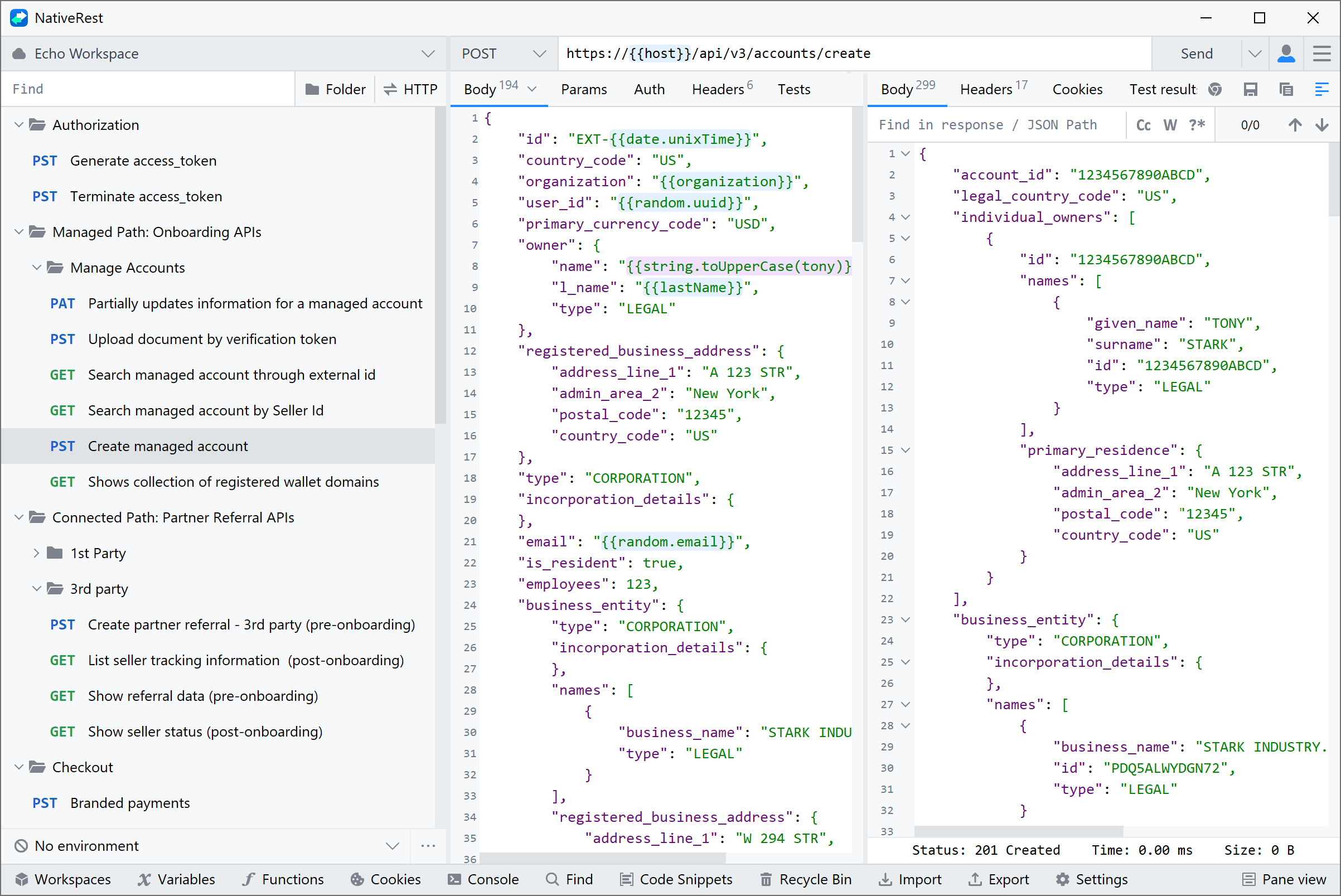This screenshot has width=1341, height=896.
Task: Copy the response body
Action: coord(1286,89)
